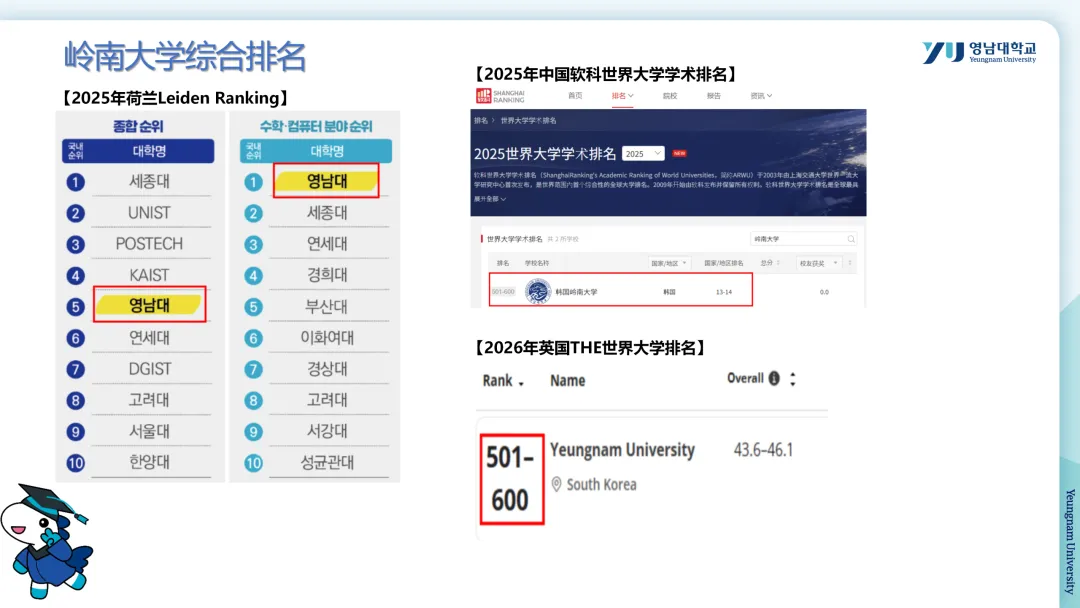Expand the 排名 navigation menu

622,96
